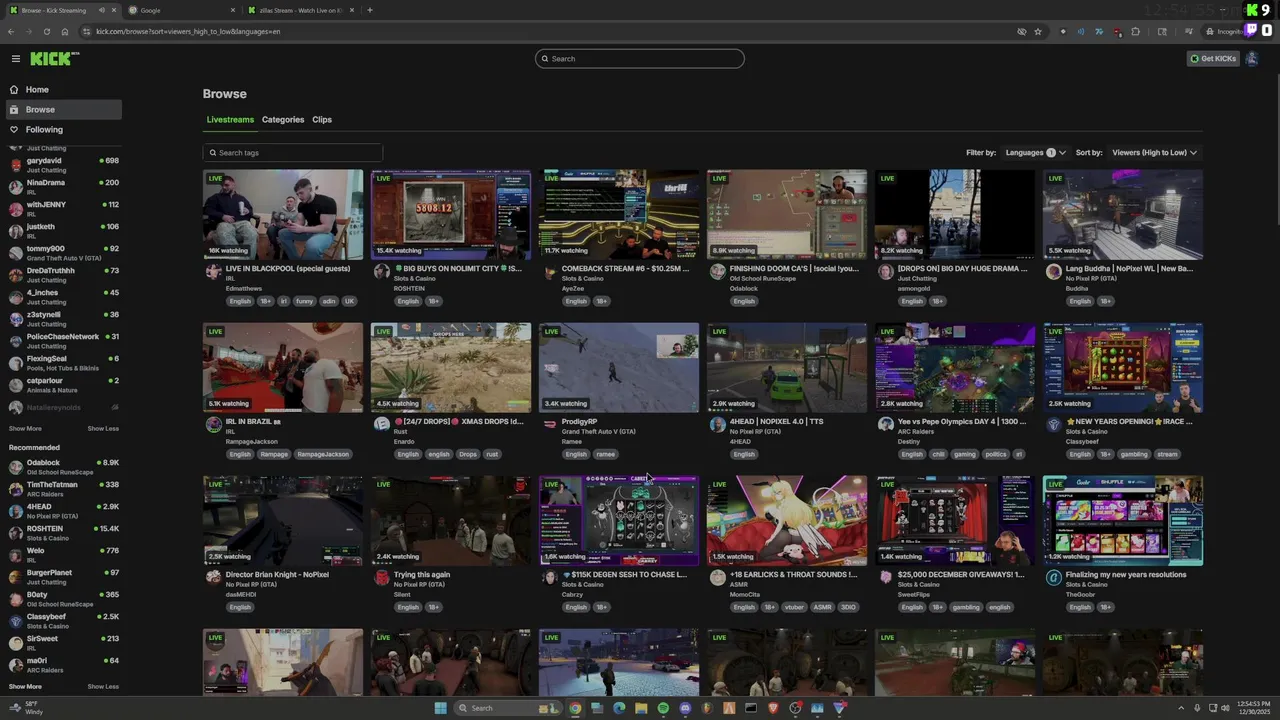The width and height of the screenshot is (1280, 720).
Task: Open a new browser tab
Action: pos(370,10)
